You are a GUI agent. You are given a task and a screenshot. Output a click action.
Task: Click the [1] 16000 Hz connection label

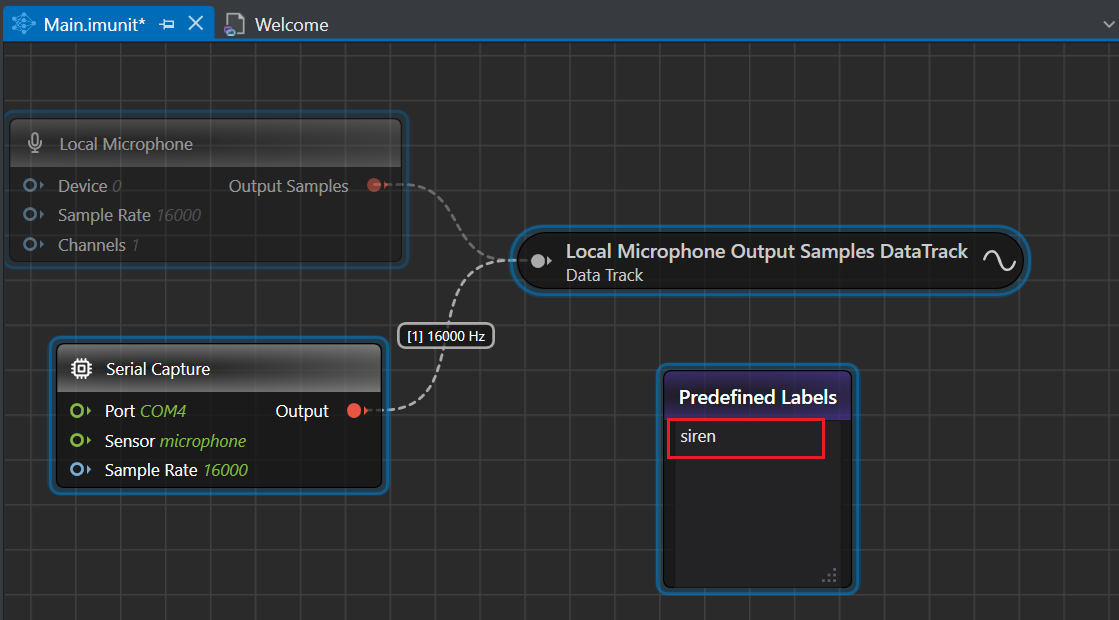[x=446, y=336]
